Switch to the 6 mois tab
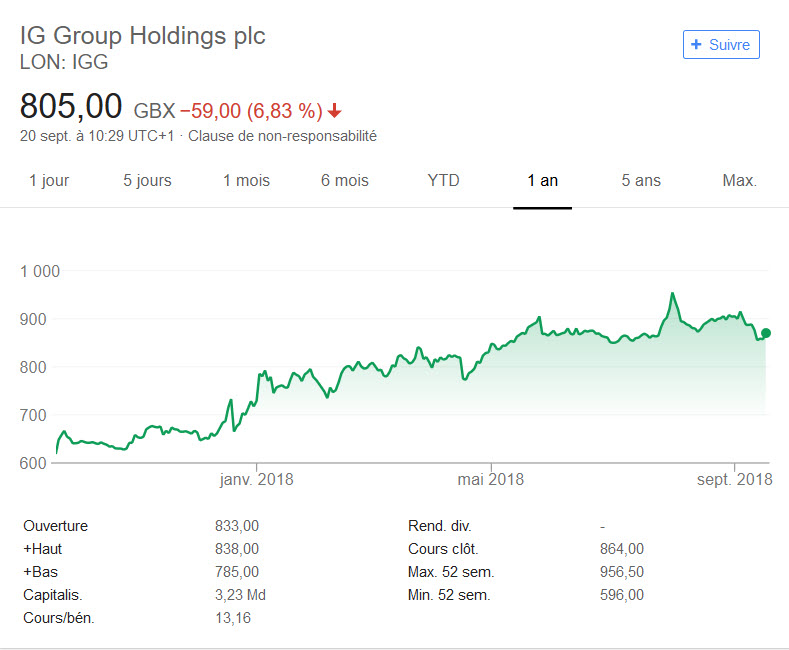This screenshot has width=789, height=650. pos(345,181)
